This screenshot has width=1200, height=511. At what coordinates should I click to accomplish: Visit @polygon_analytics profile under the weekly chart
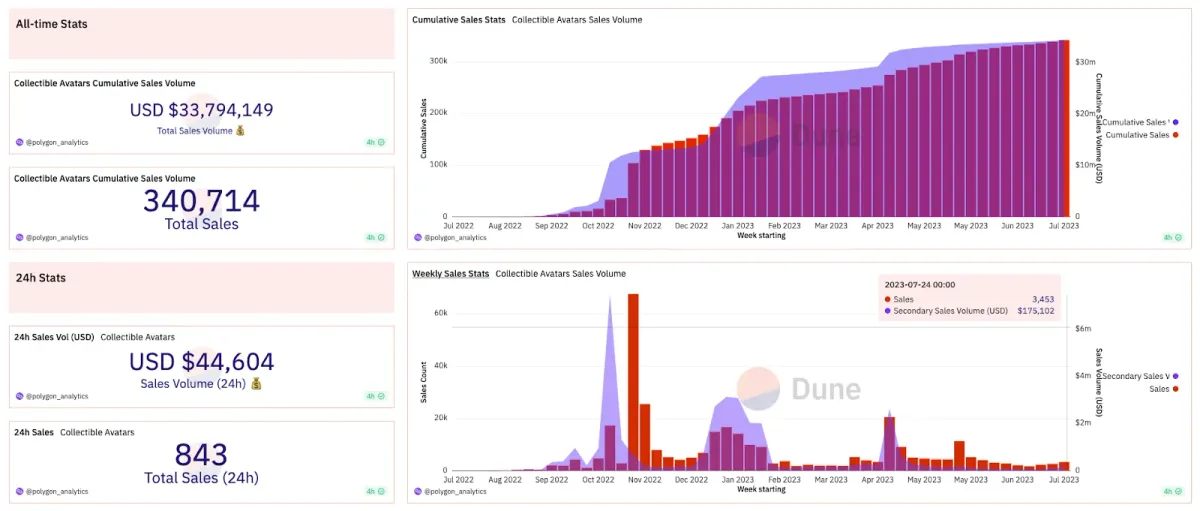coord(455,491)
